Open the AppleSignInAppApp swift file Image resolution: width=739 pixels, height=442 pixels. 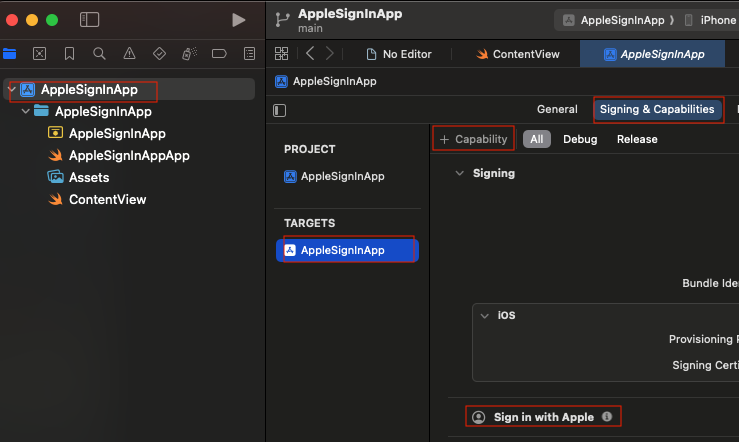tap(129, 156)
